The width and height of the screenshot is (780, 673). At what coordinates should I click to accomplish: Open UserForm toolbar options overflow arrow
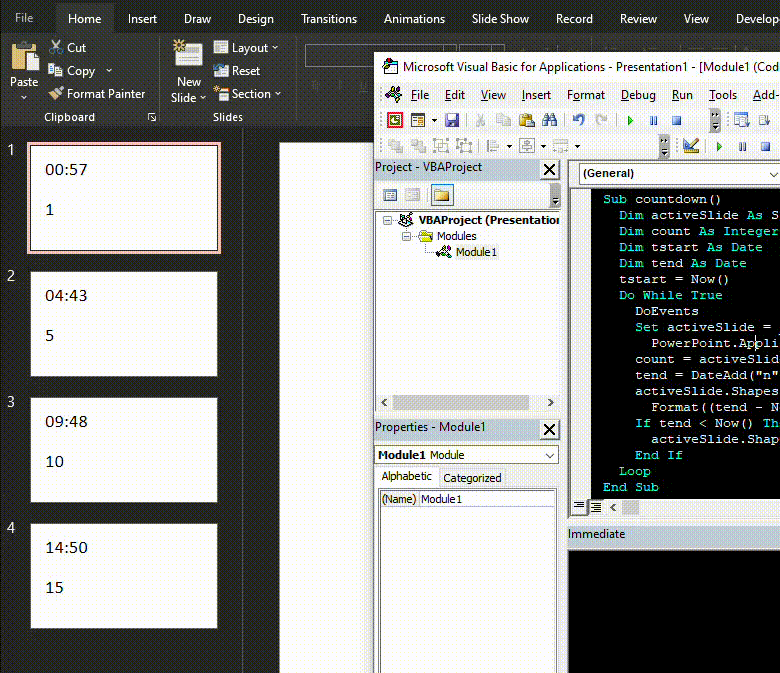(x=664, y=146)
